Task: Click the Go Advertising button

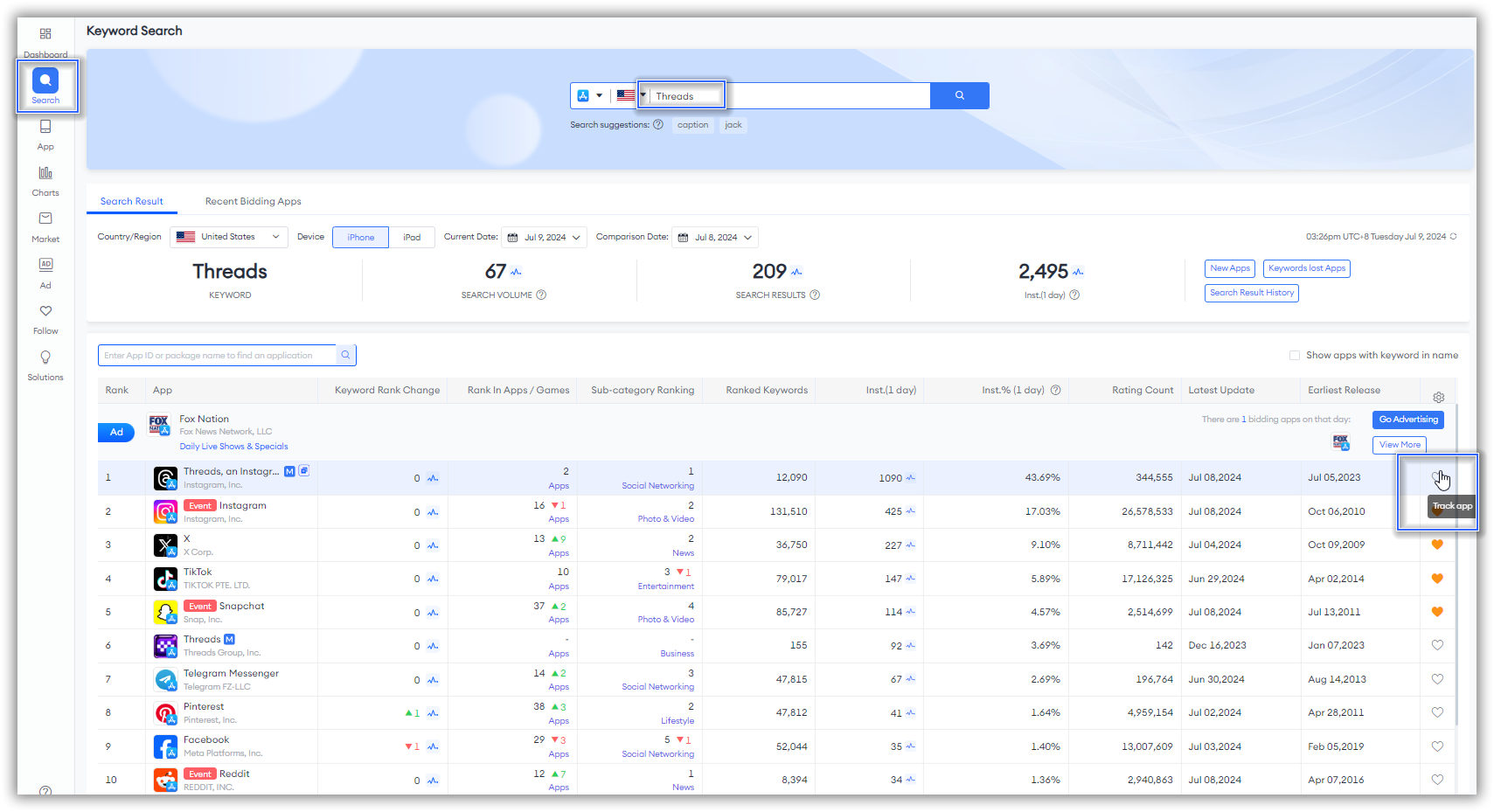Action: coord(1408,420)
